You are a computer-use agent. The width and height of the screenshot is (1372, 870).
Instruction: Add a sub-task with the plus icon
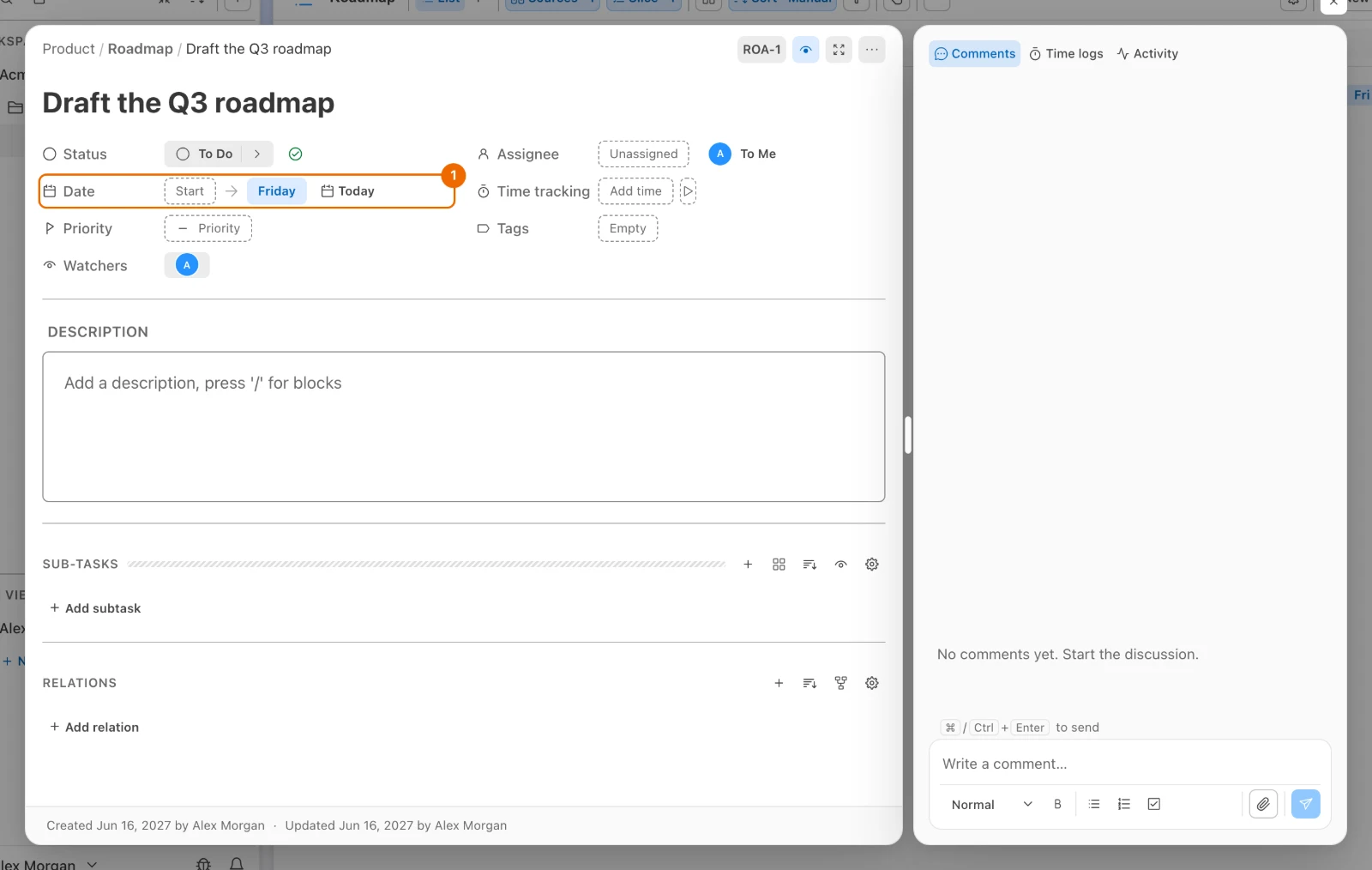748,565
